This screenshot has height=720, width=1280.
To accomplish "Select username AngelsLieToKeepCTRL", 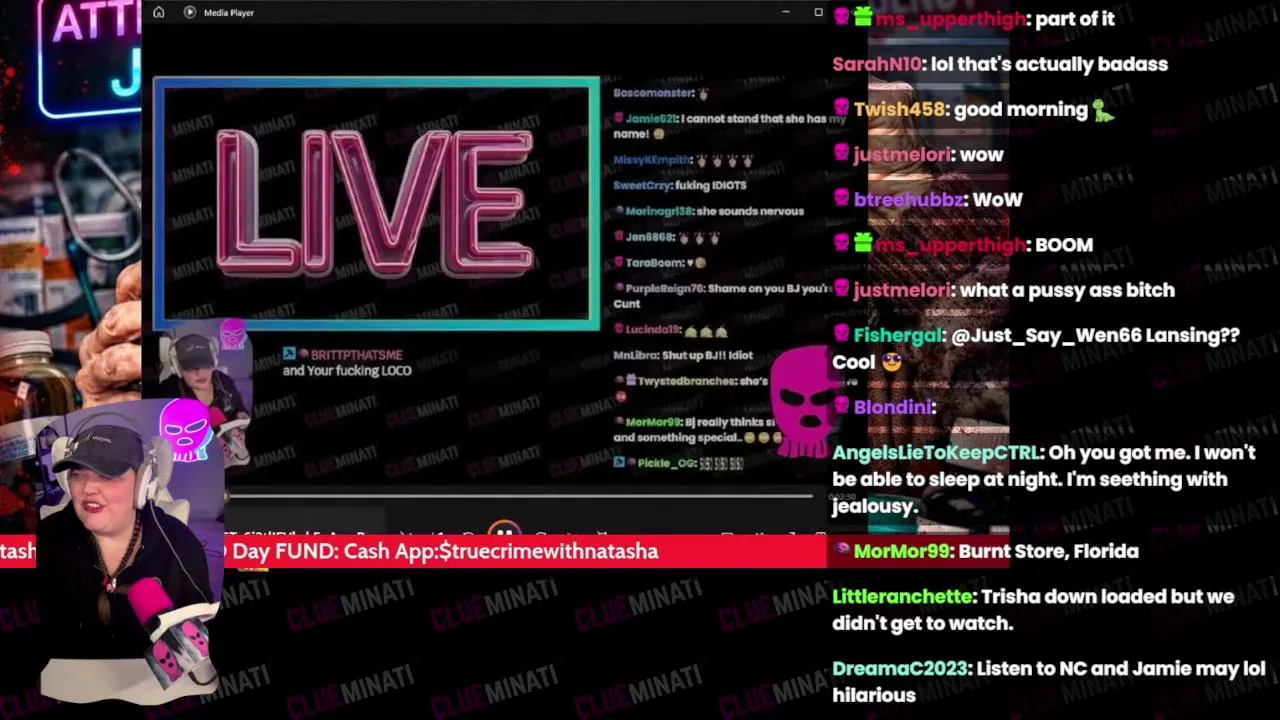I will point(936,453).
